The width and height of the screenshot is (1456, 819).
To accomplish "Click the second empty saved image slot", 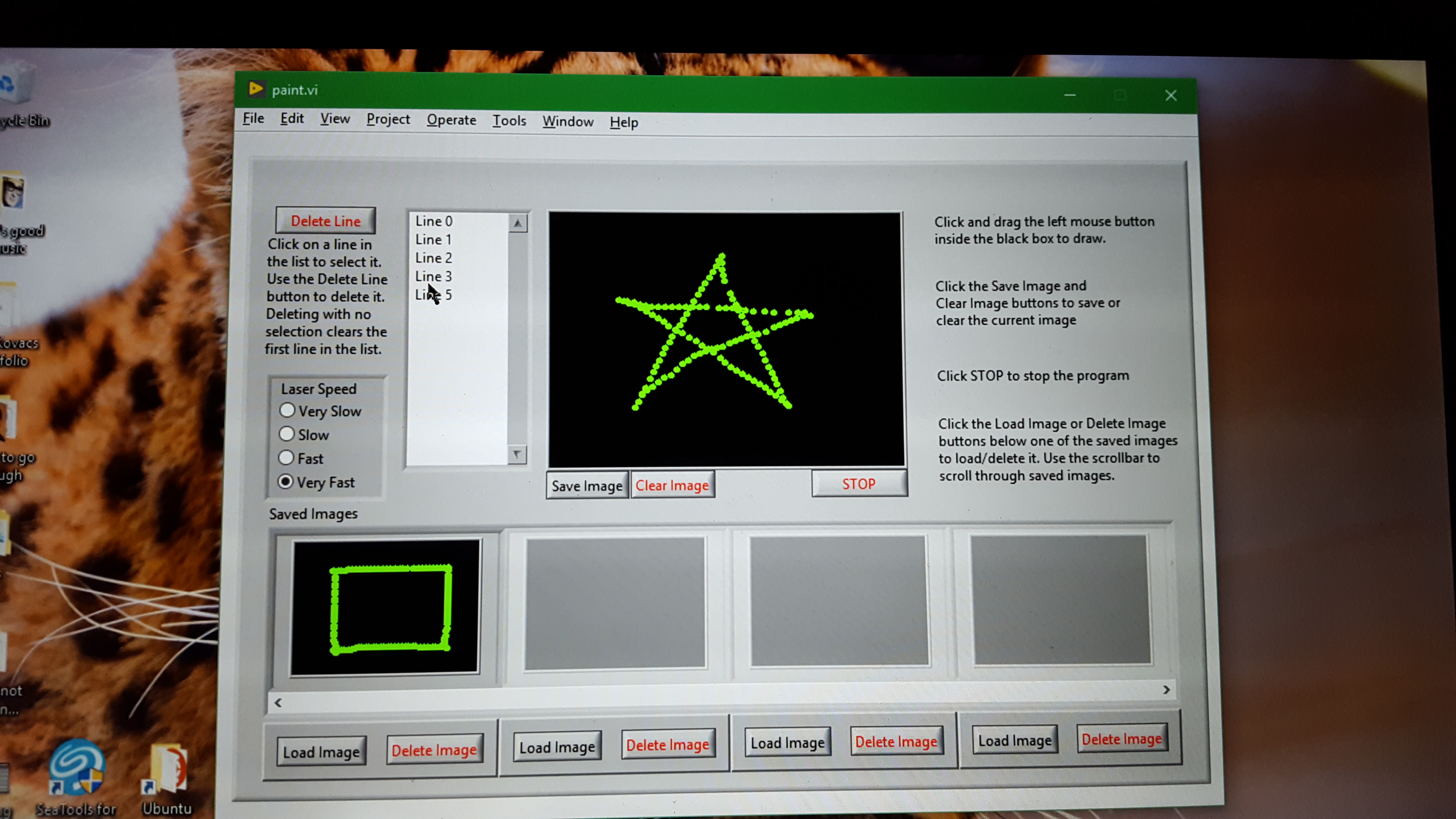I will tap(616, 604).
